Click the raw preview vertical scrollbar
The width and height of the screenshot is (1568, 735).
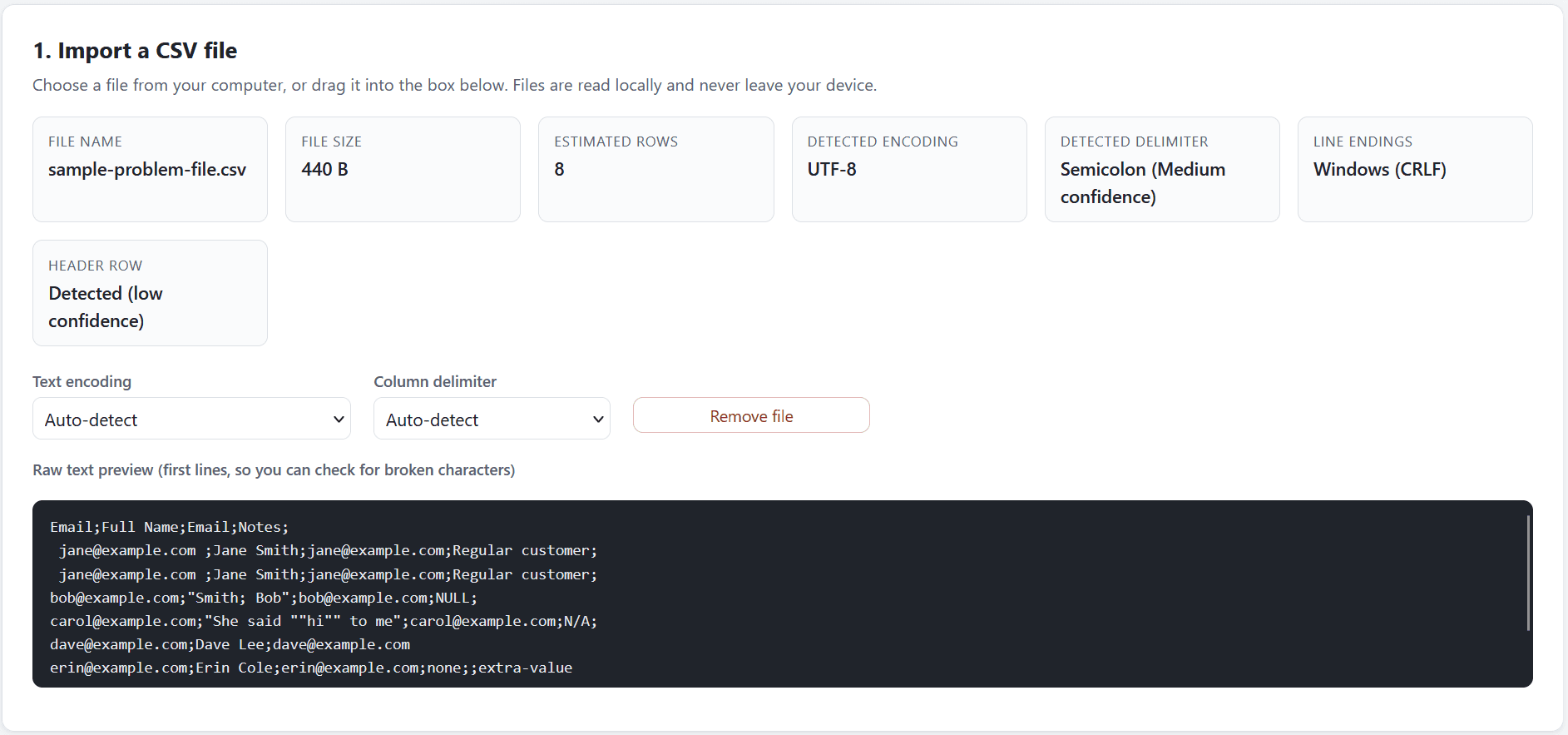(1528, 573)
